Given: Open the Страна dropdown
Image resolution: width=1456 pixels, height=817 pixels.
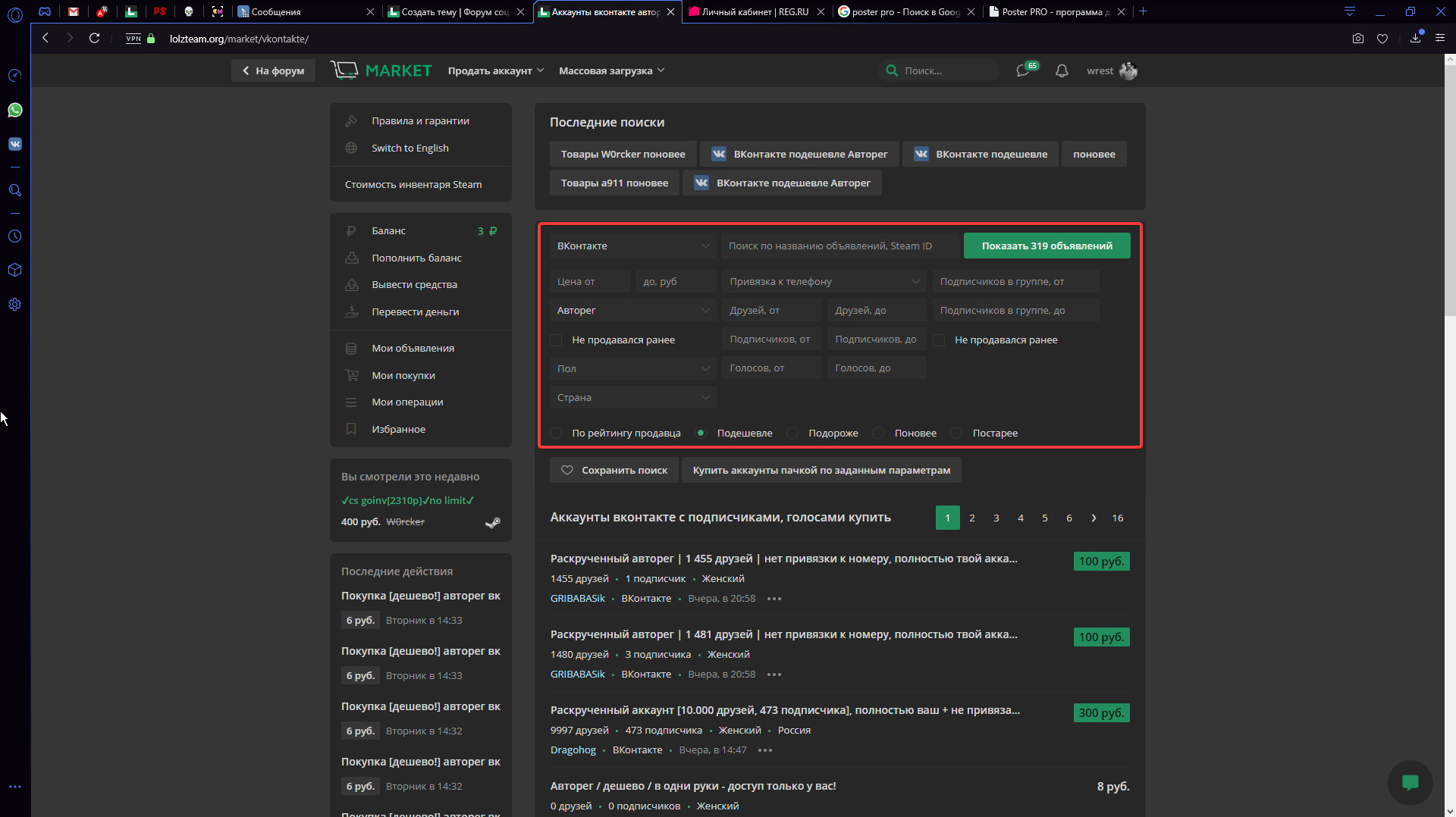Looking at the screenshot, I should point(632,398).
